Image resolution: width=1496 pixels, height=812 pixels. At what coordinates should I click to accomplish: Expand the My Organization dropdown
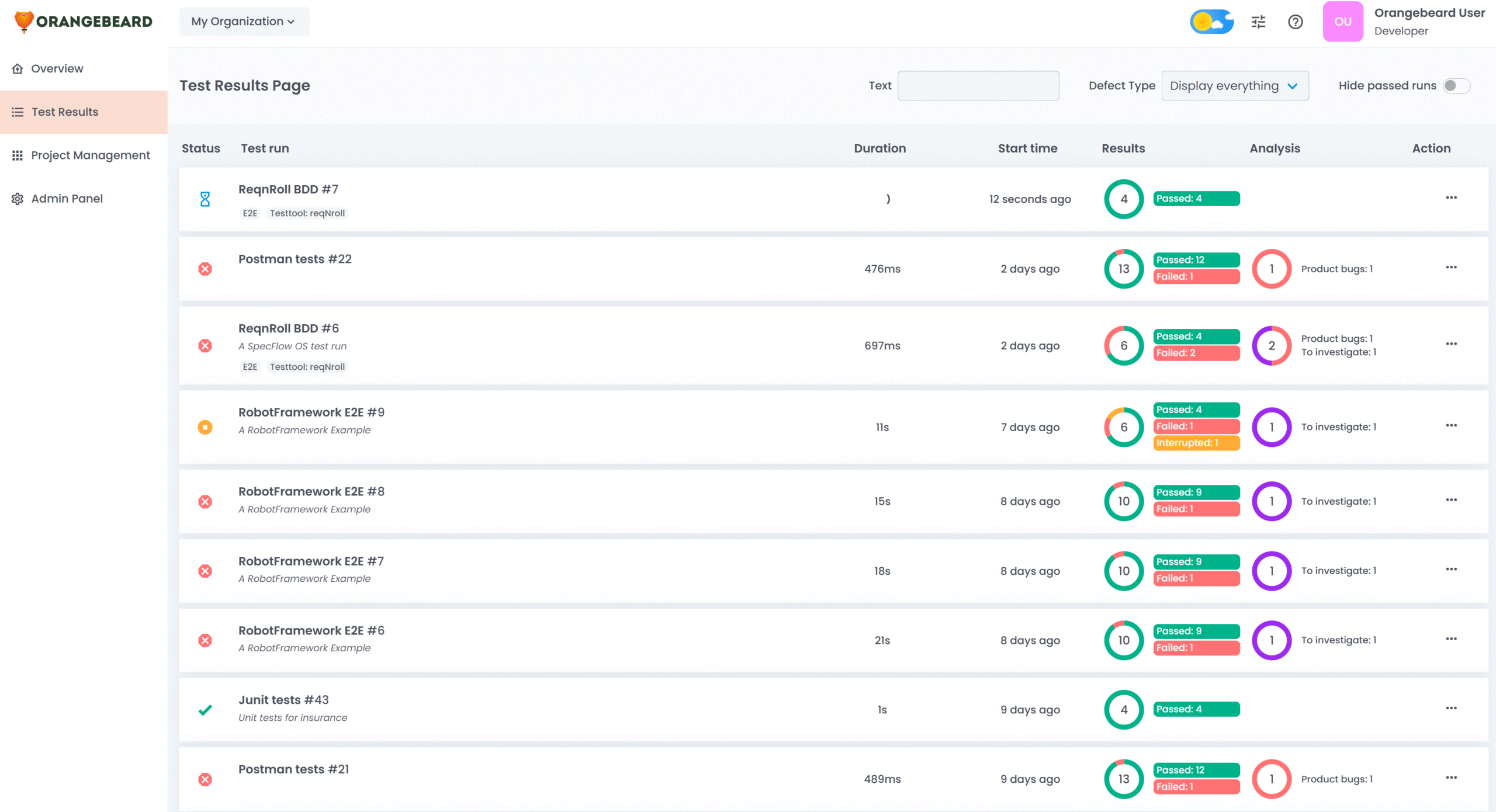(244, 22)
